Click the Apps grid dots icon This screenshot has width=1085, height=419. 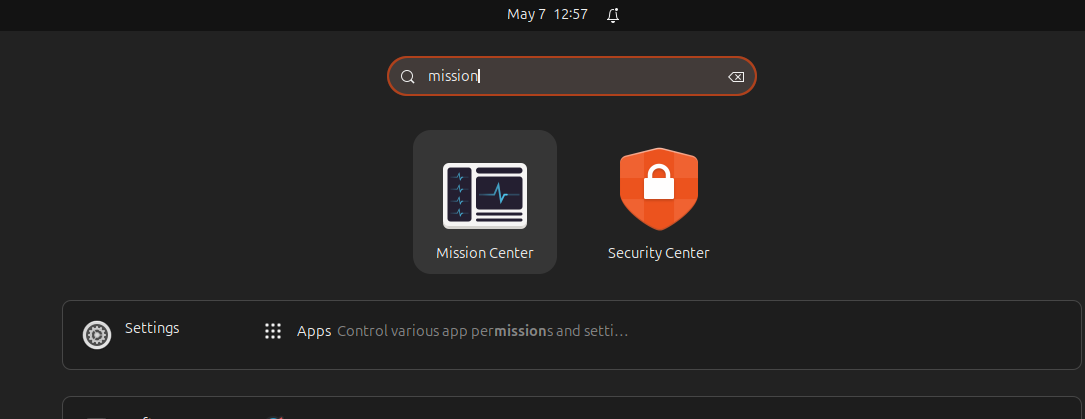coord(273,331)
